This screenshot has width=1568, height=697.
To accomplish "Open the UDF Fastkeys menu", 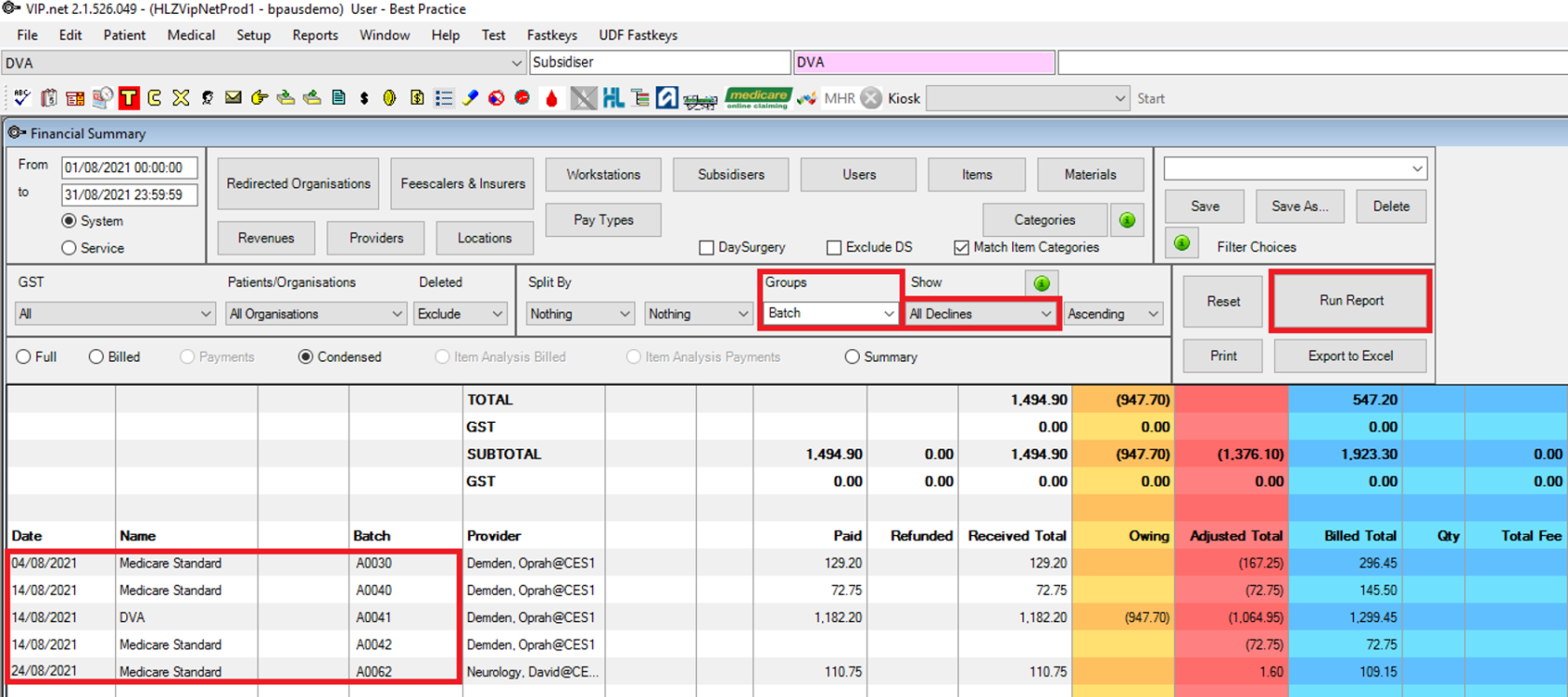I will (x=638, y=36).
